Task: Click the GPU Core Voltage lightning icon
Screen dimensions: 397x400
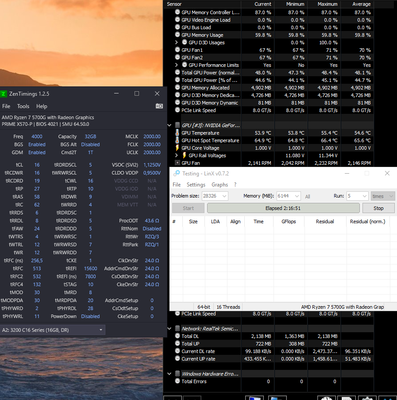Action: (x=177, y=148)
